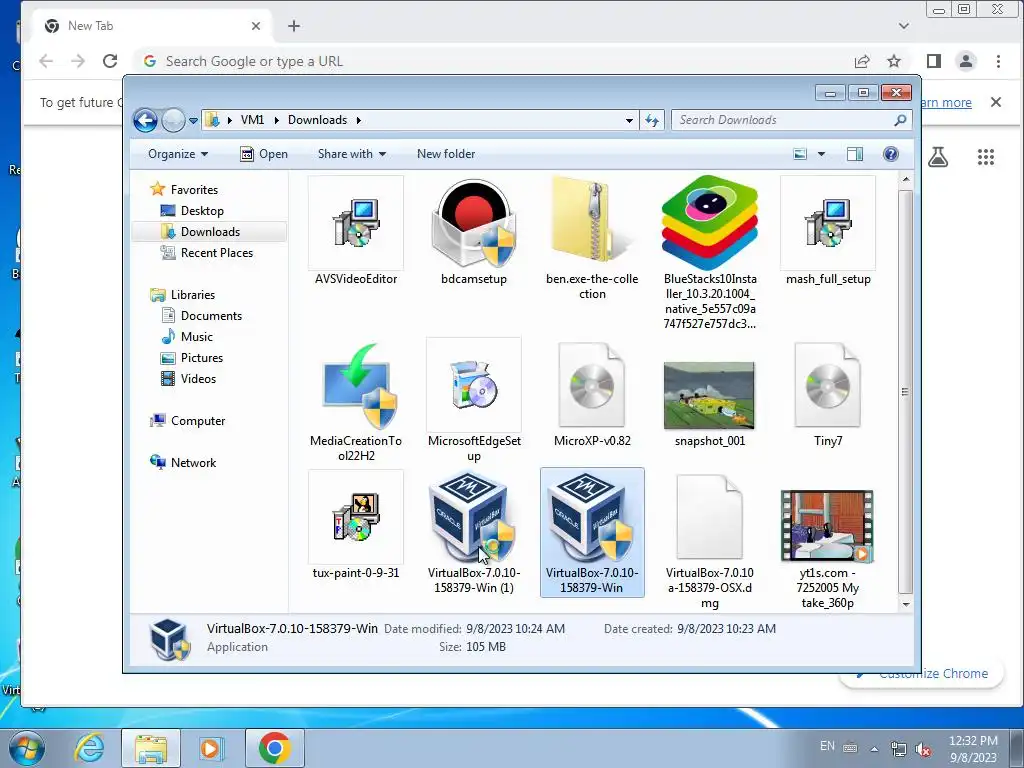
Task: Select the BlueStacks10Installer file
Action: tap(710, 253)
